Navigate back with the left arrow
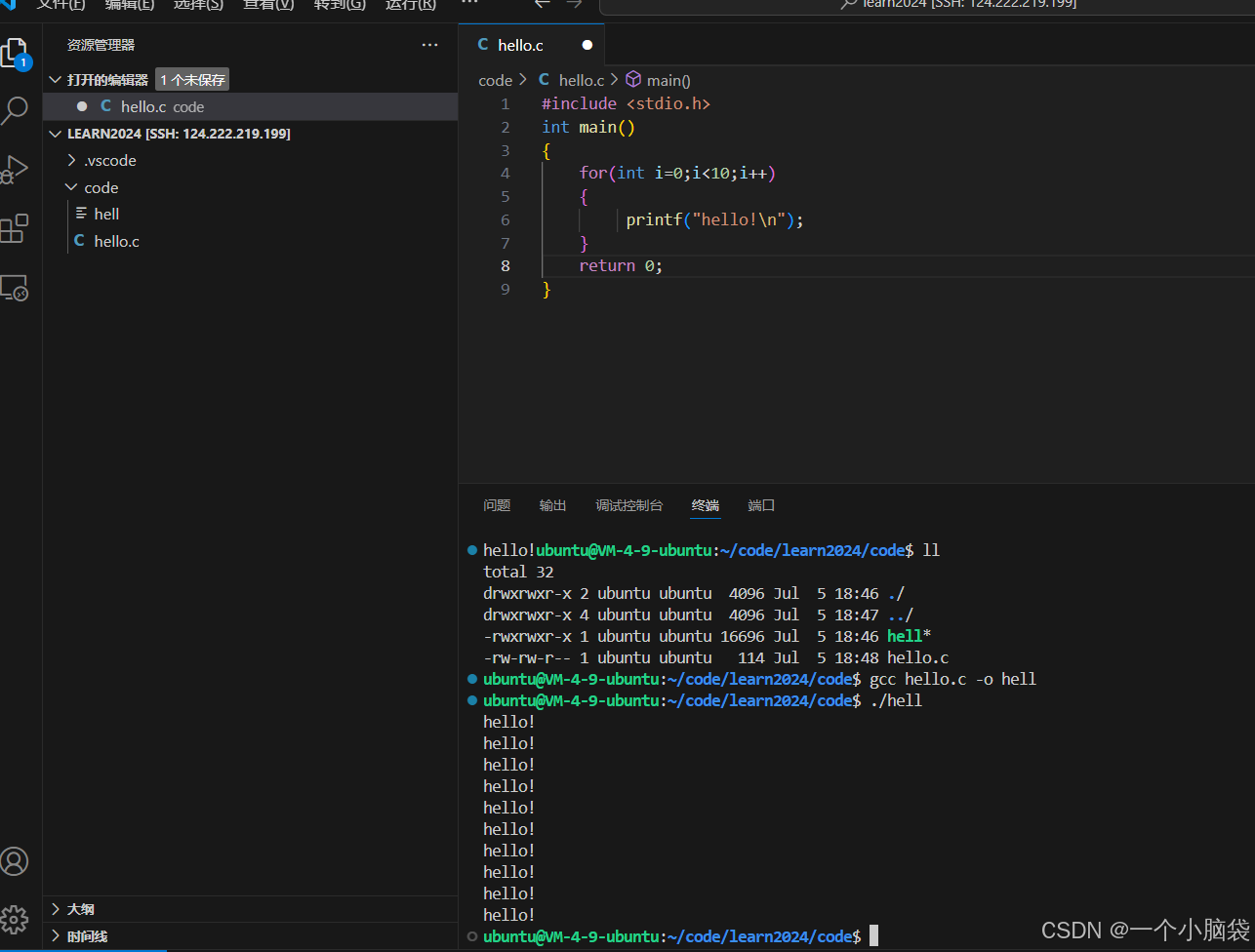The height and width of the screenshot is (952, 1255). pos(543,4)
